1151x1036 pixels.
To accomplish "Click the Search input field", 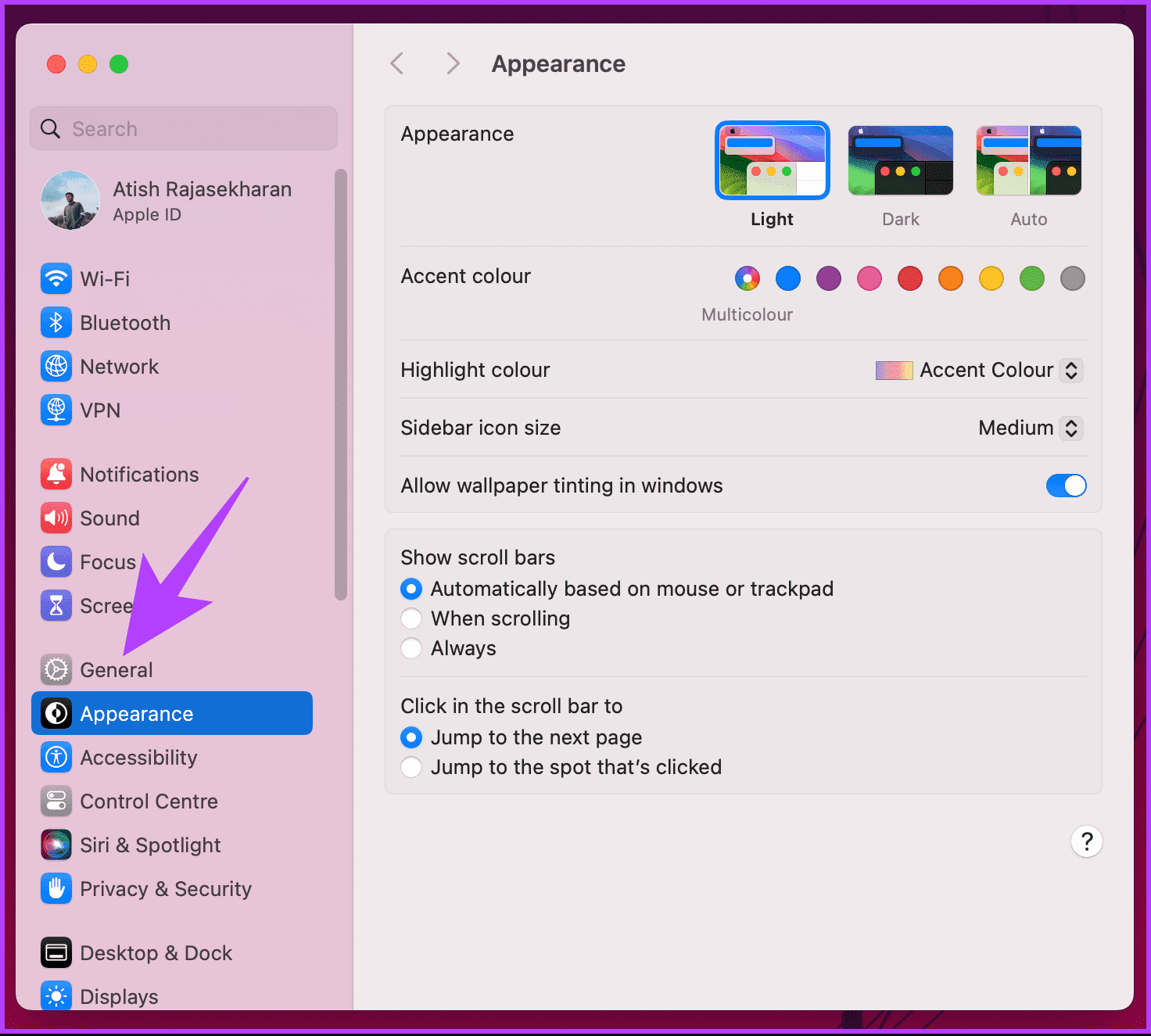I will pyautogui.click(x=184, y=128).
